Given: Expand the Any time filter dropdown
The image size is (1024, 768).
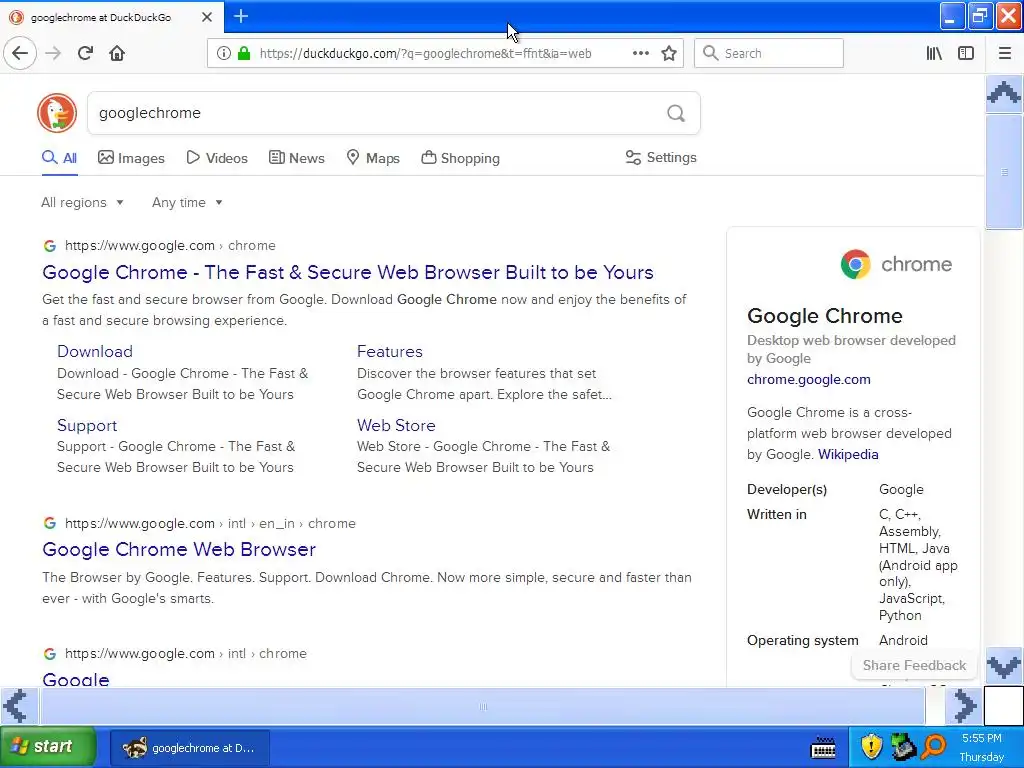Looking at the screenshot, I should (187, 202).
